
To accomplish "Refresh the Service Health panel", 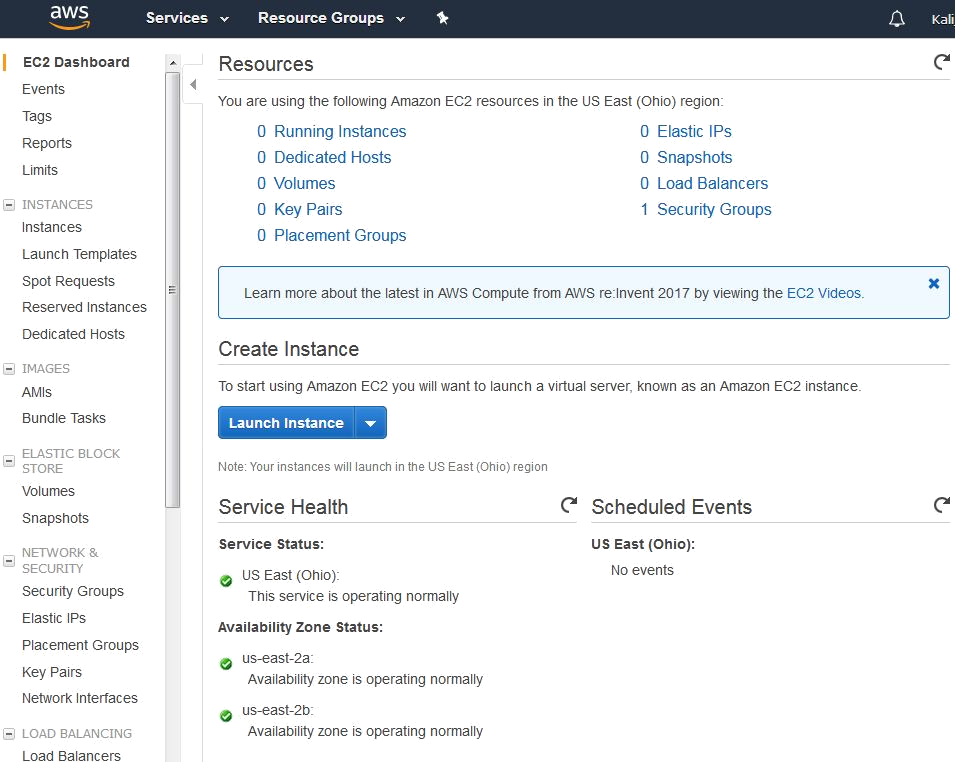I will [x=568, y=505].
